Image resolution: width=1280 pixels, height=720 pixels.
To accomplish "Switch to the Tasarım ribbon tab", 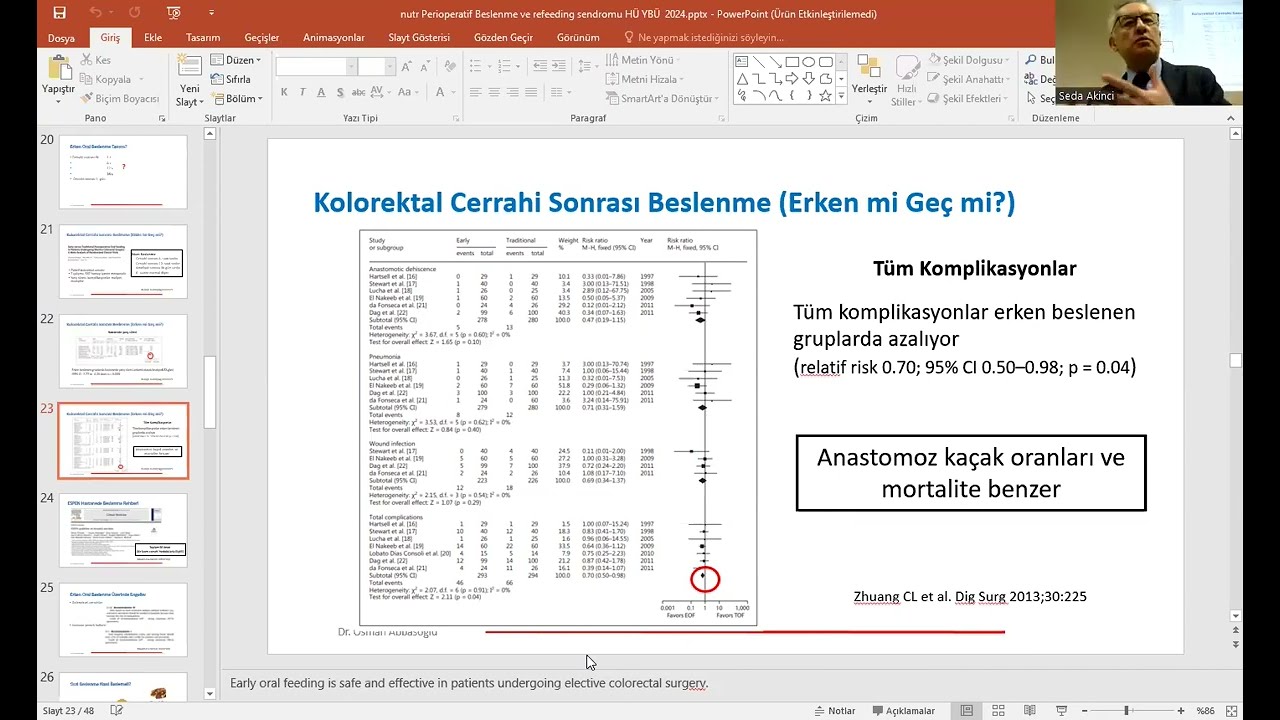I will pyautogui.click(x=203, y=37).
